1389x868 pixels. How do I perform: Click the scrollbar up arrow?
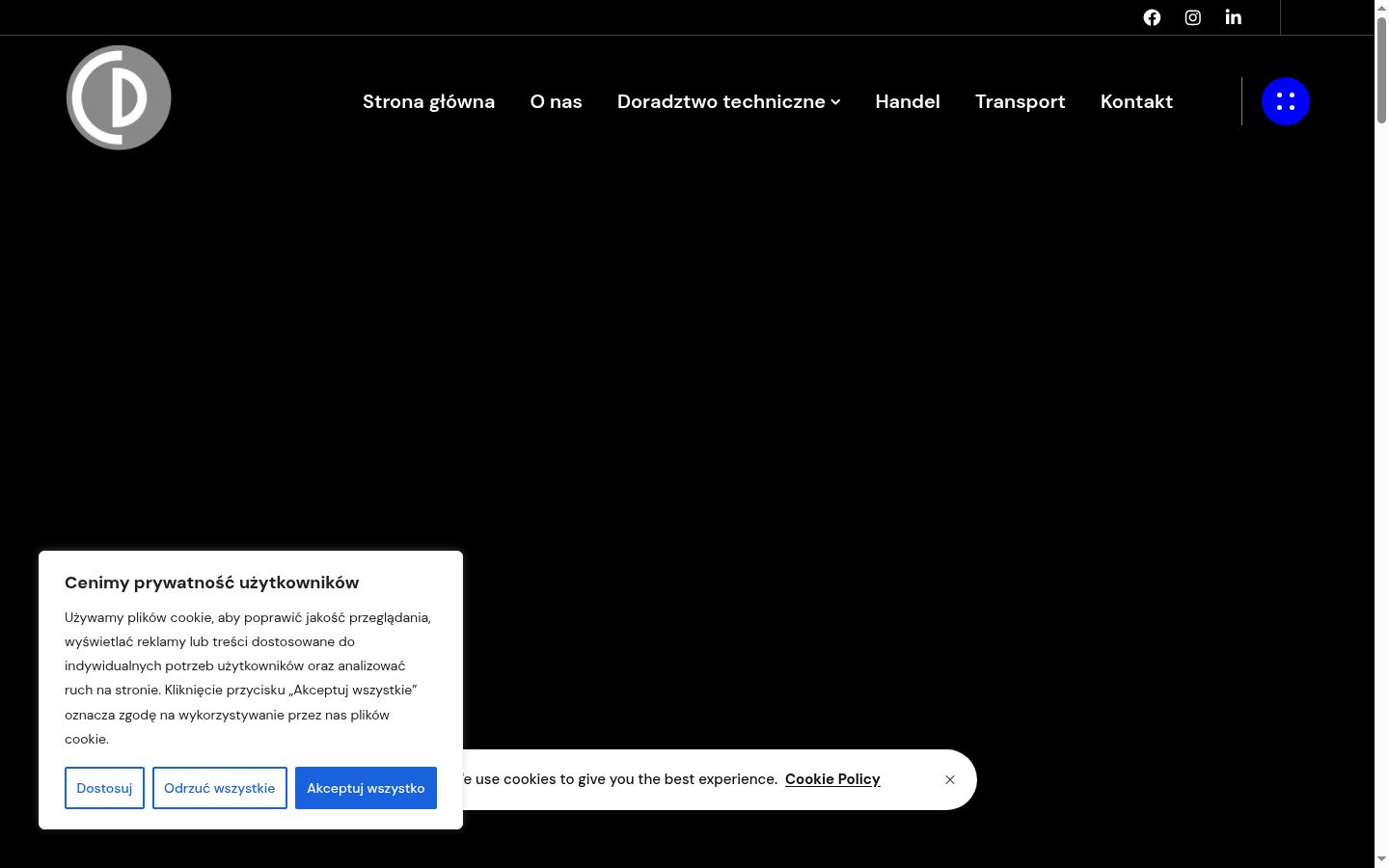1381,7
